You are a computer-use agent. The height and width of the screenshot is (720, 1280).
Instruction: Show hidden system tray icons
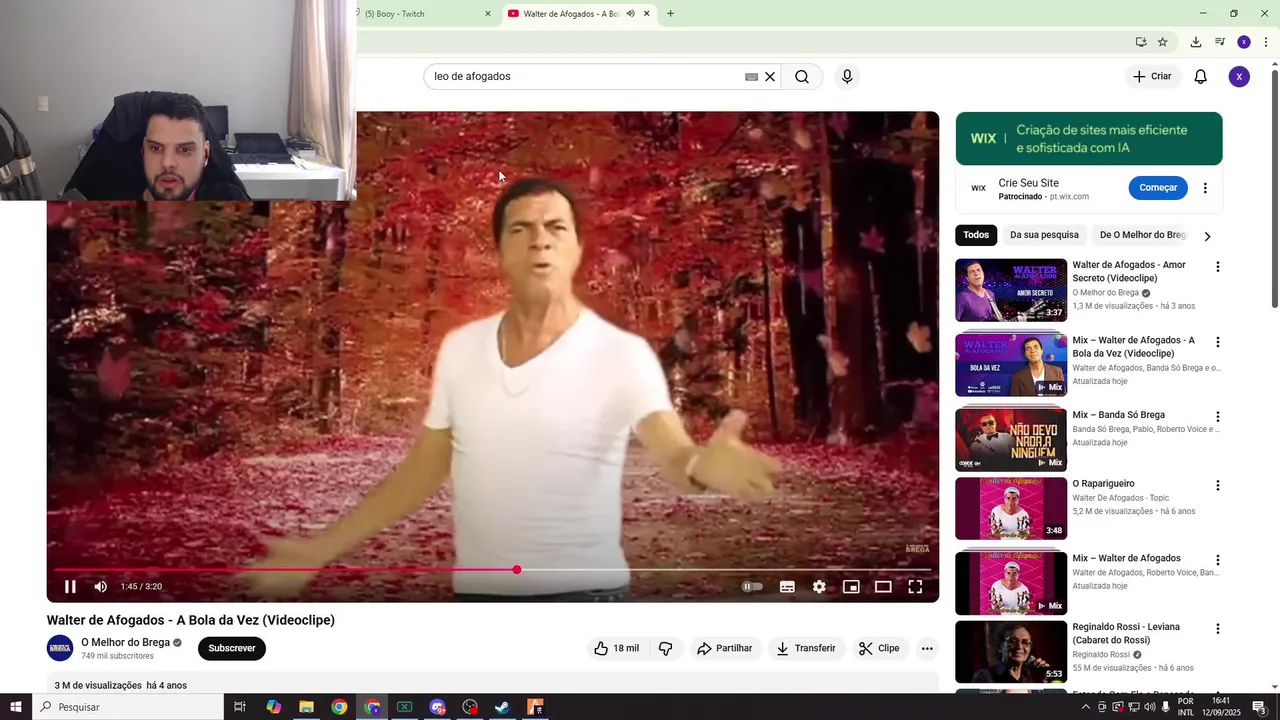pyautogui.click(x=1086, y=707)
